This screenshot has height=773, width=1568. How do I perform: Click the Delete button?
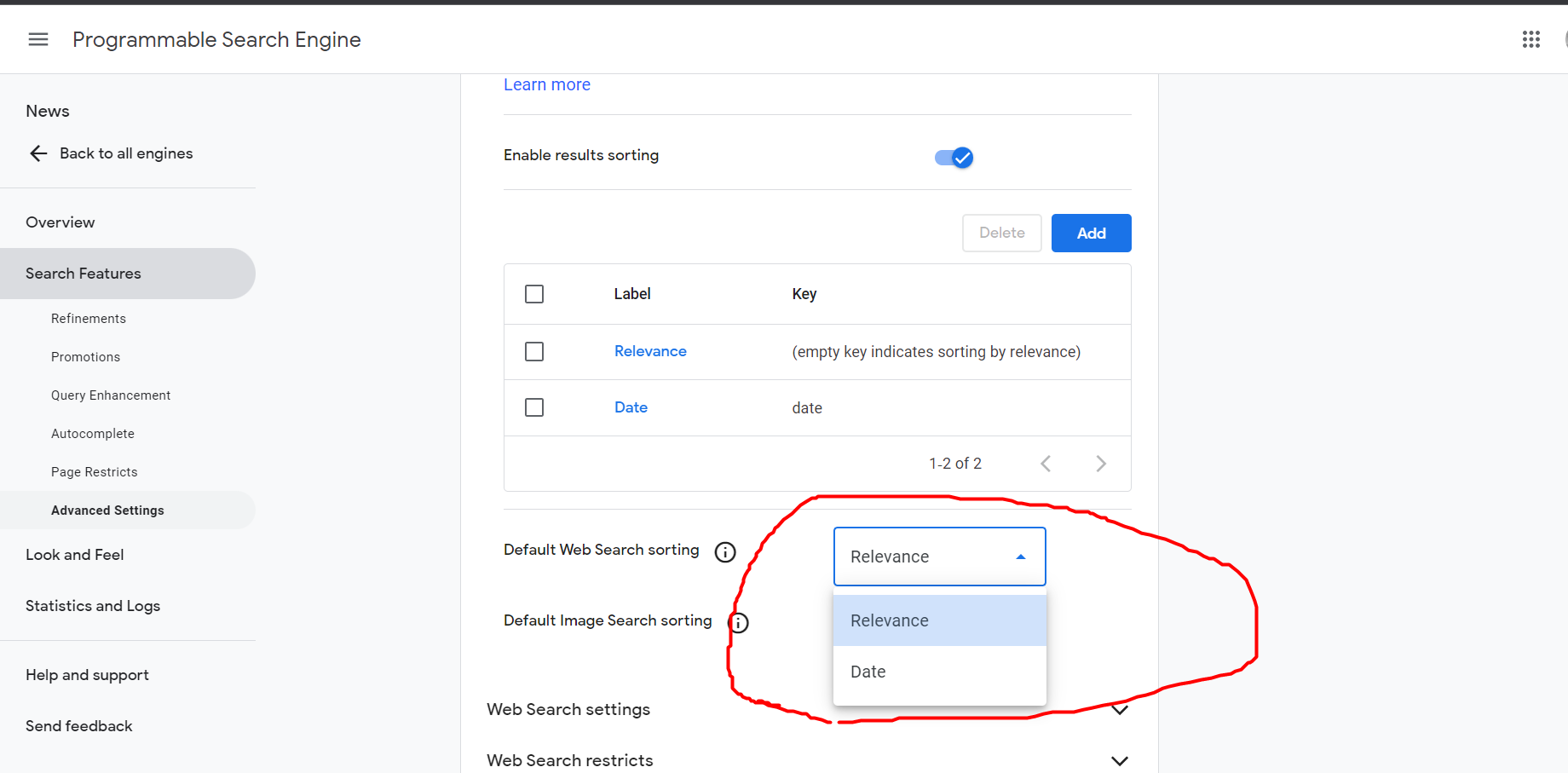[1002, 234]
